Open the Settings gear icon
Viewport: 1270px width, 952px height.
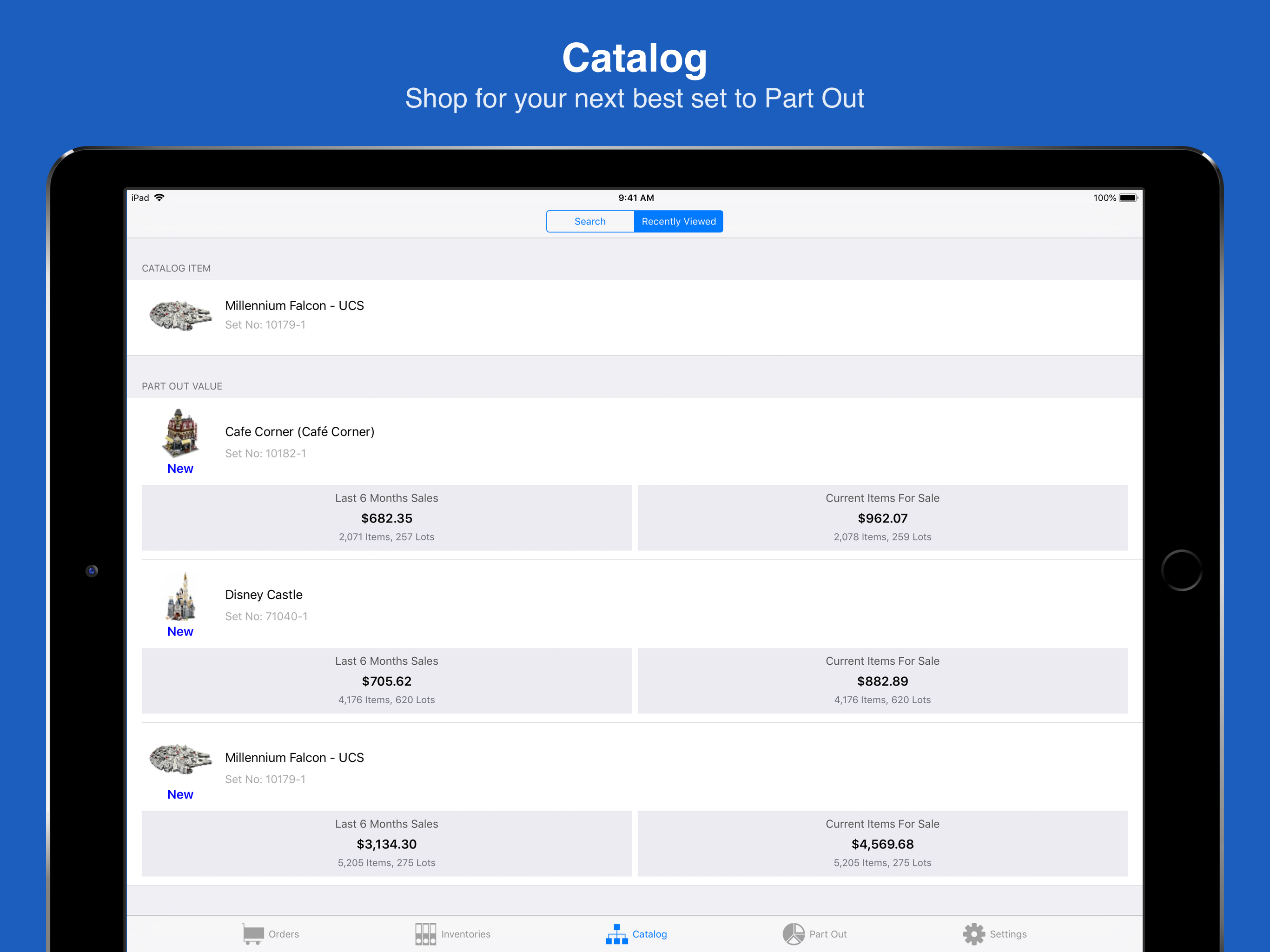click(x=974, y=933)
